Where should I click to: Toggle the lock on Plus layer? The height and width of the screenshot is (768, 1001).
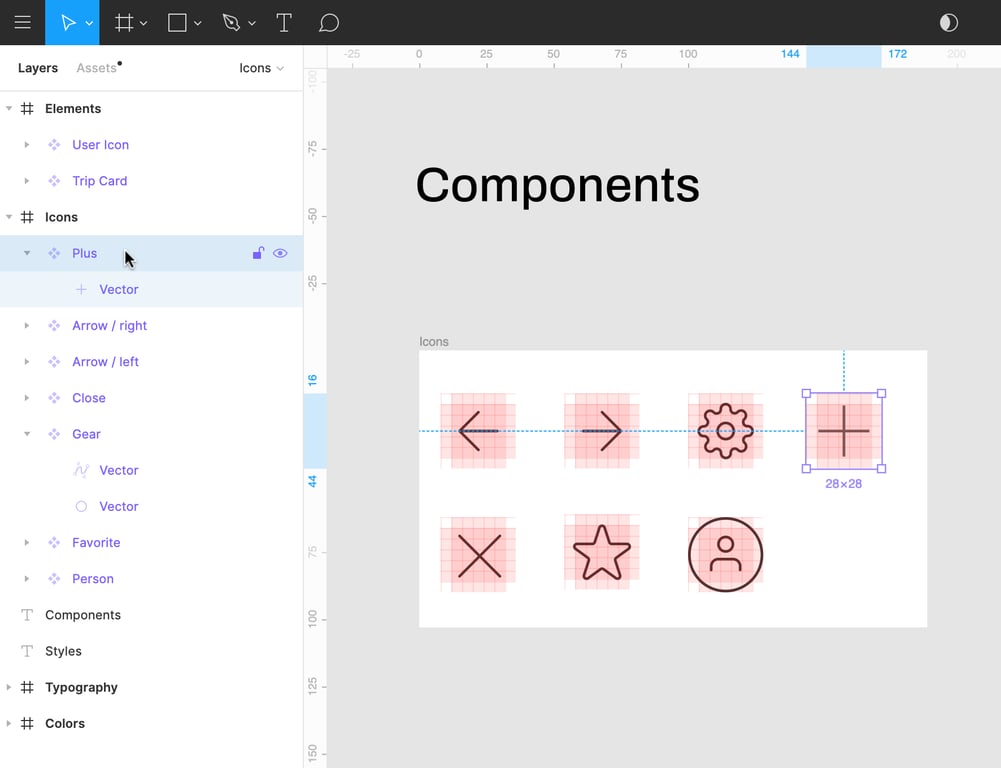(x=258, y=253)
